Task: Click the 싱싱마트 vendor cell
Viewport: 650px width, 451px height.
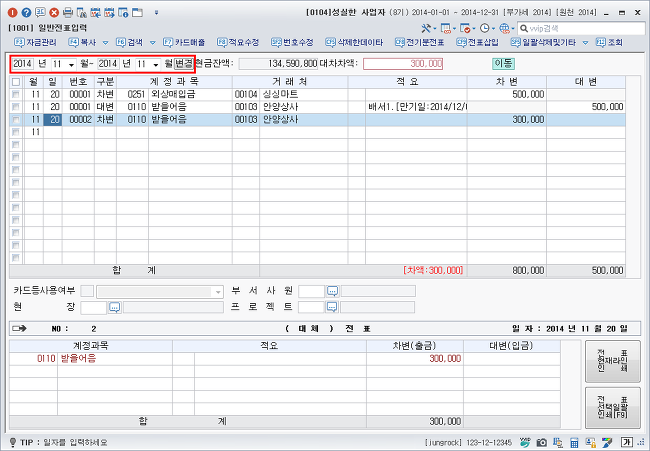Action: pyautogui.click(x=304, y=95)
